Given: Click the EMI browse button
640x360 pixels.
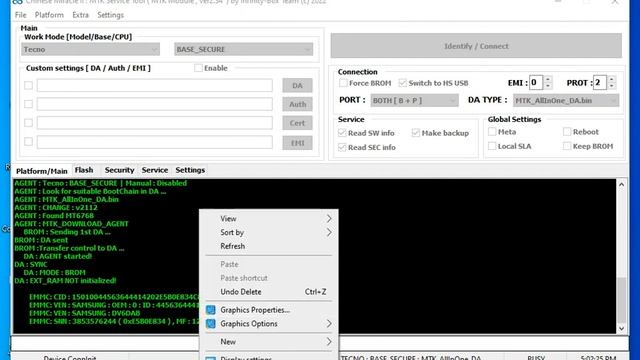Looking at the screenshot, I should coord(297,143).
